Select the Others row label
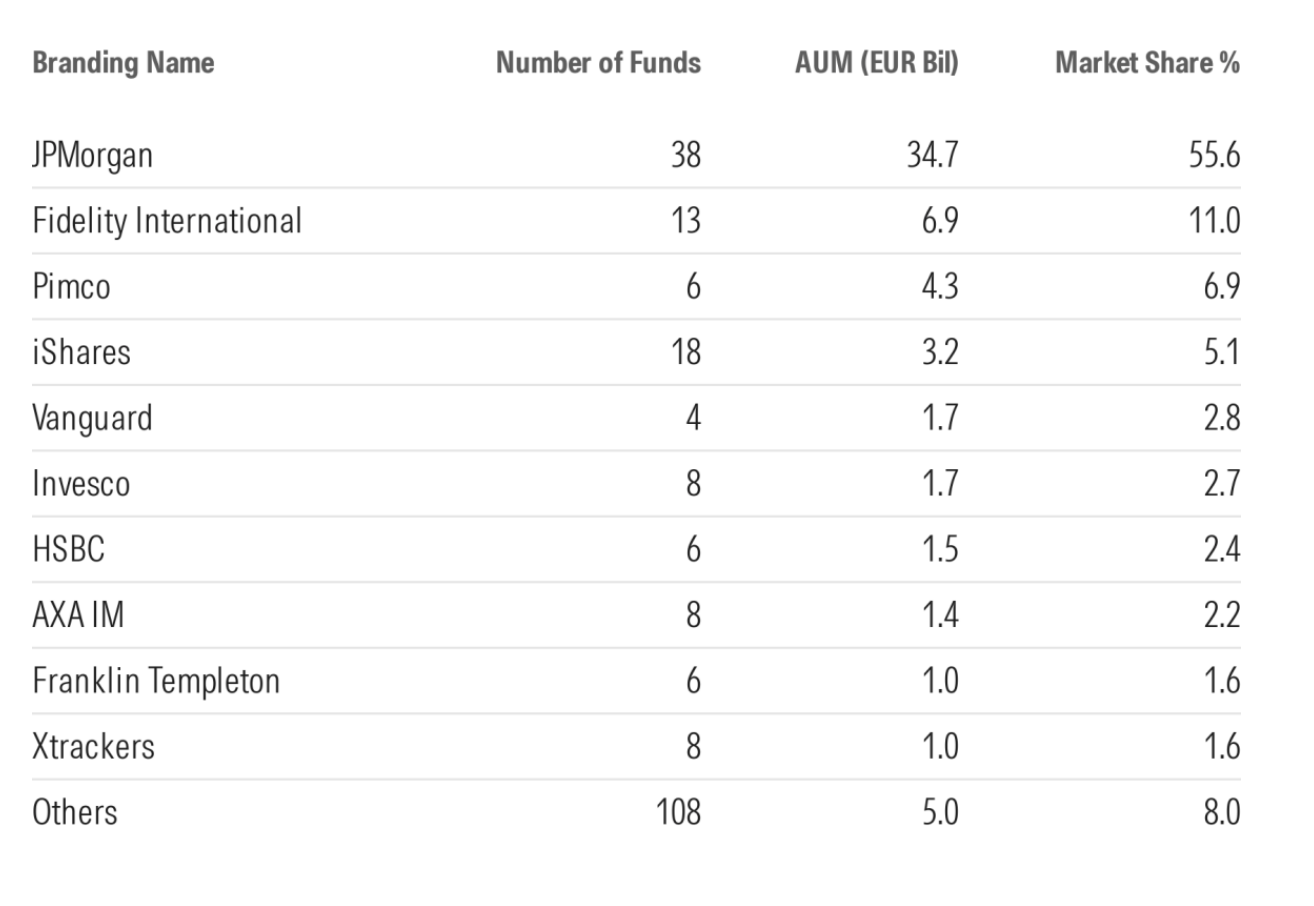Viewport: 1314px width, 906px height. click(x=74, y=811)
